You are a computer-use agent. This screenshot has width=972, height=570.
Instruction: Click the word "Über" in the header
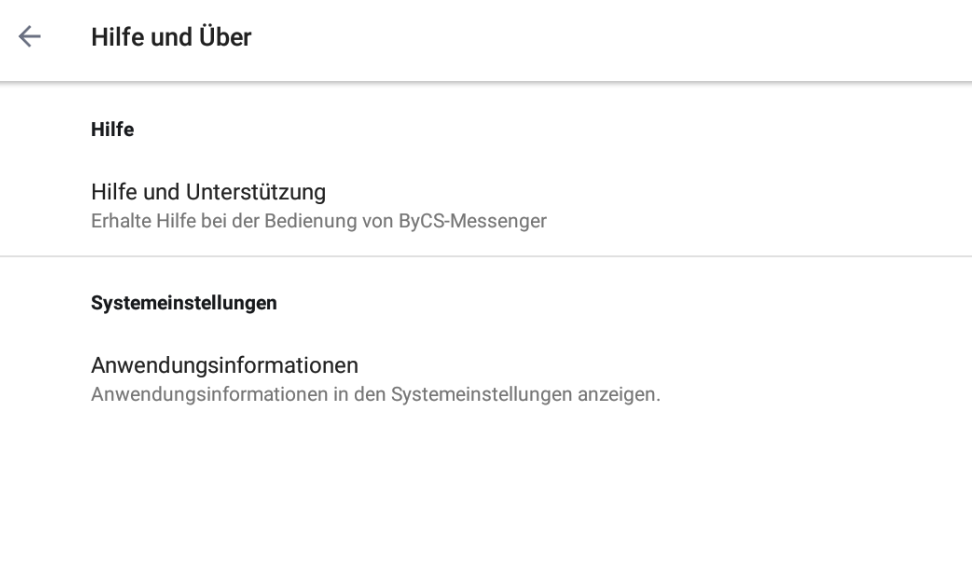(x=229, y=37)
